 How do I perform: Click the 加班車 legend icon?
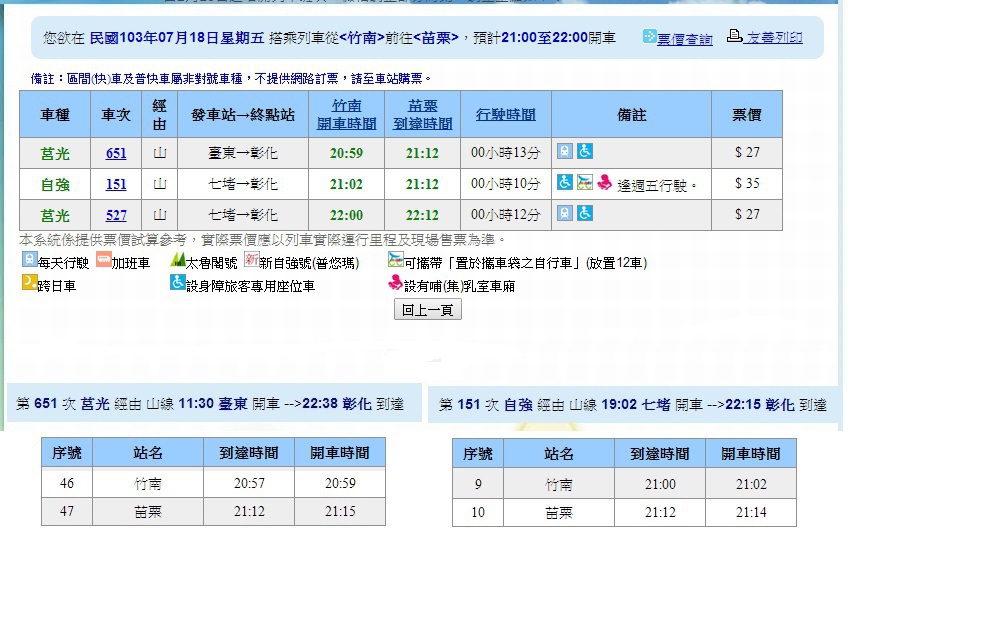[x=104, y=259]
